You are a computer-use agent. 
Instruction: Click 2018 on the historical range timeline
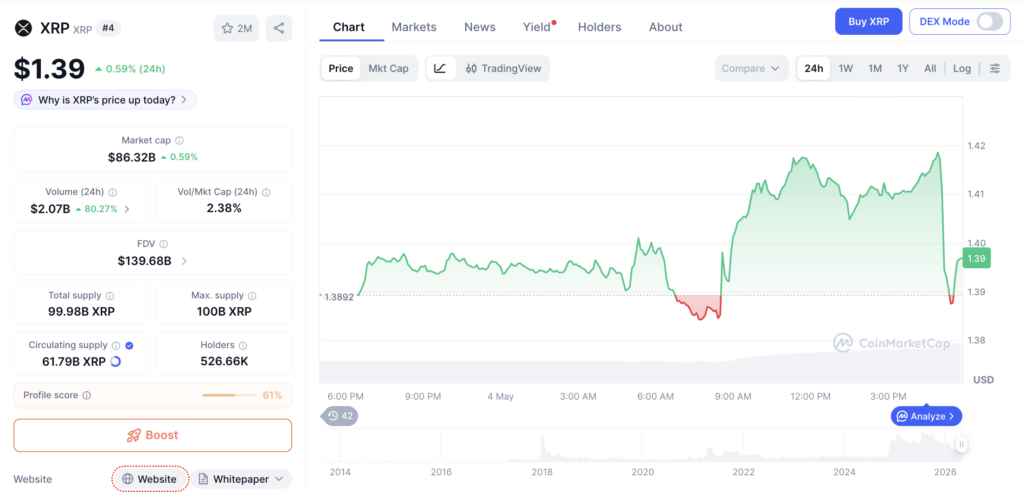(542, 472)
